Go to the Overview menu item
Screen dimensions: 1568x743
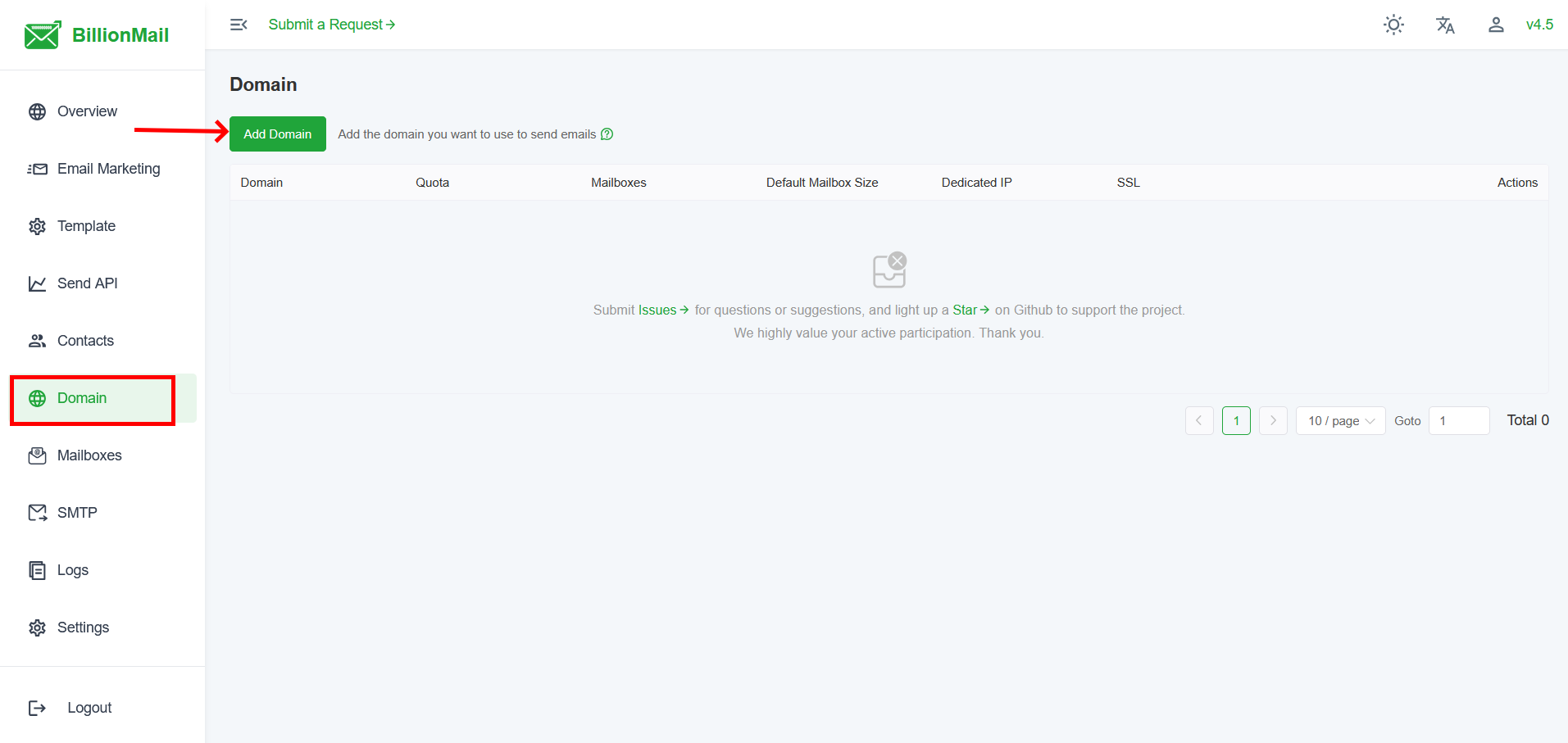[87, 111]
